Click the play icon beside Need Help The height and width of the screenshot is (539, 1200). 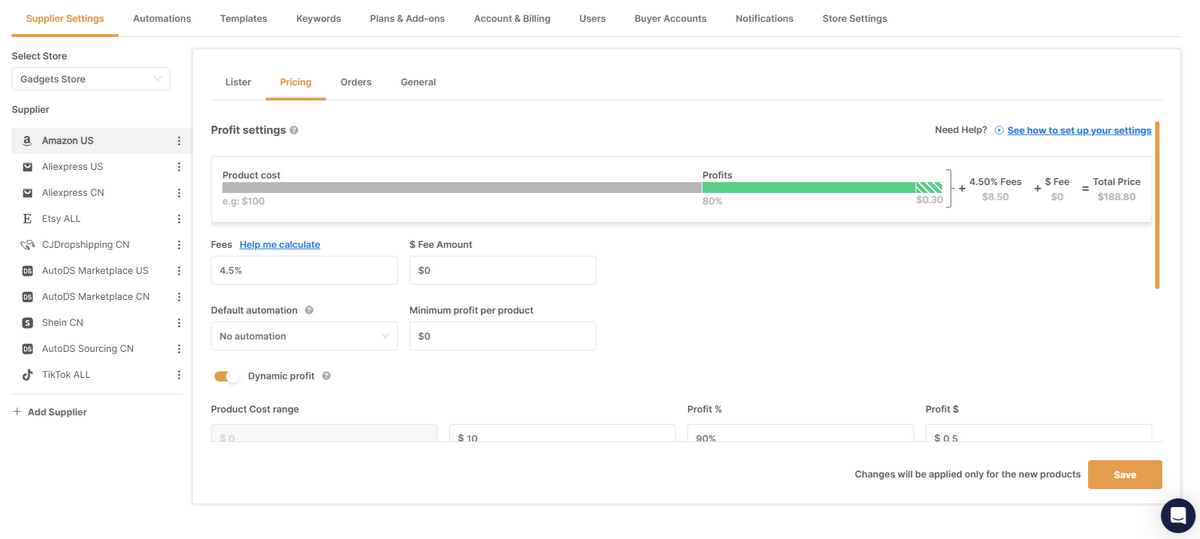click(x=999, y=131)
